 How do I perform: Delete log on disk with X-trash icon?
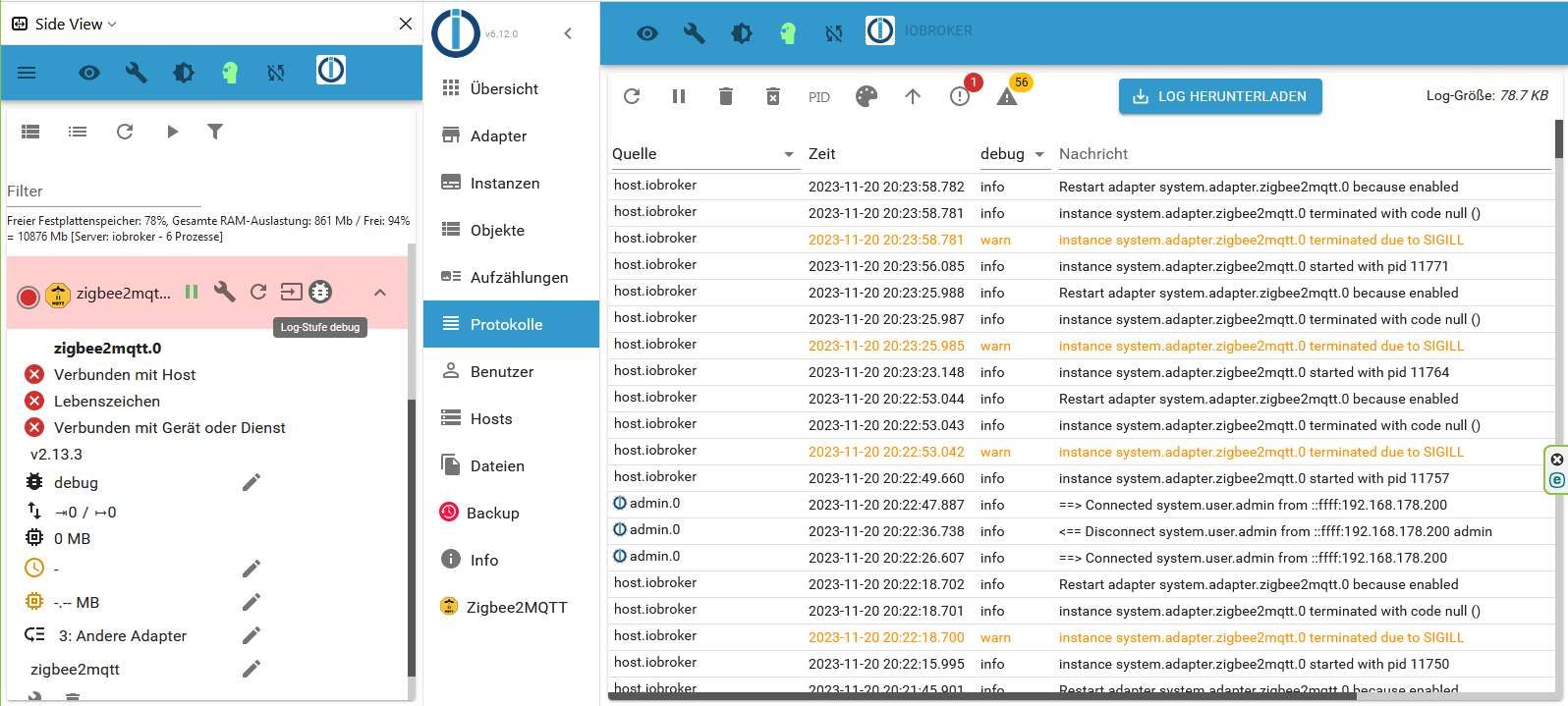click(773, 96)
